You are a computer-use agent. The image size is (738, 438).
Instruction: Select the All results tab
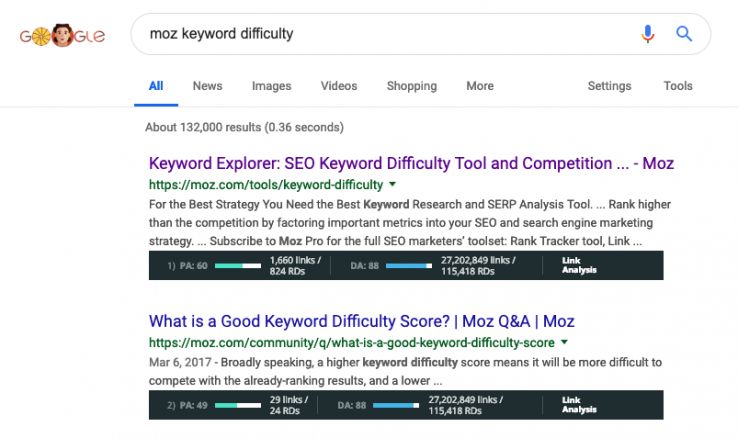pos(156,86)
